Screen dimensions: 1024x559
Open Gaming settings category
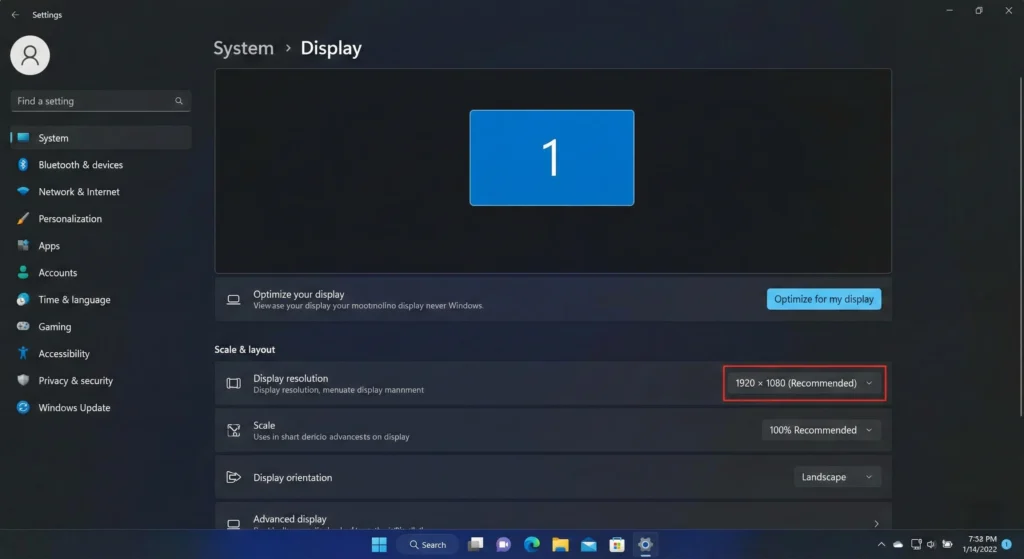(54, 327)
